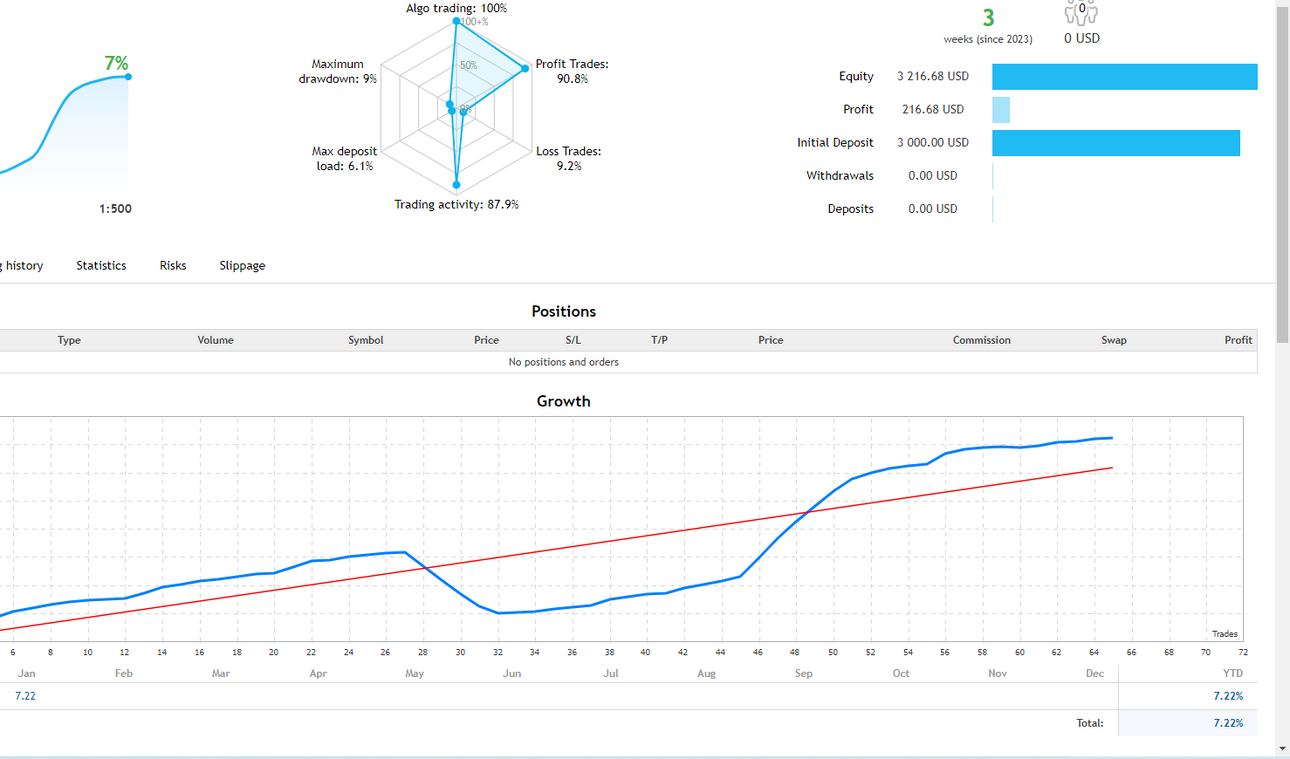Click the "Trading activity: 87.9%" radar label
The width and height of the screenshot is (1290, 759).
coord(456,205)
